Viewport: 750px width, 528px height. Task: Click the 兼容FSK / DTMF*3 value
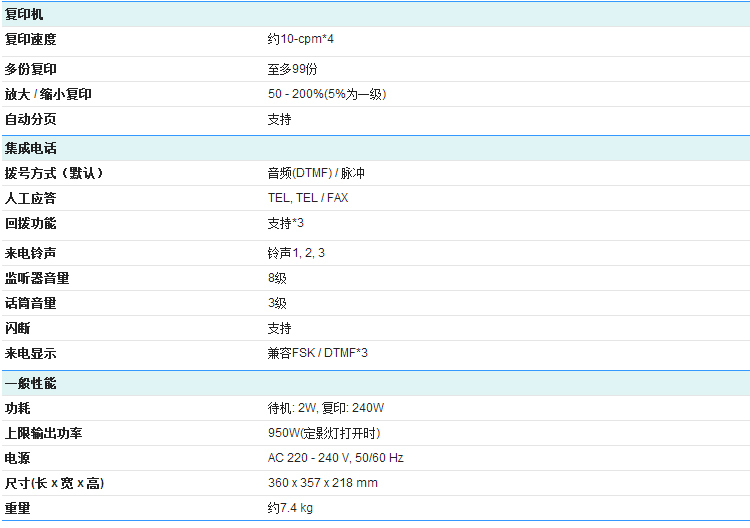pos(318,353)
